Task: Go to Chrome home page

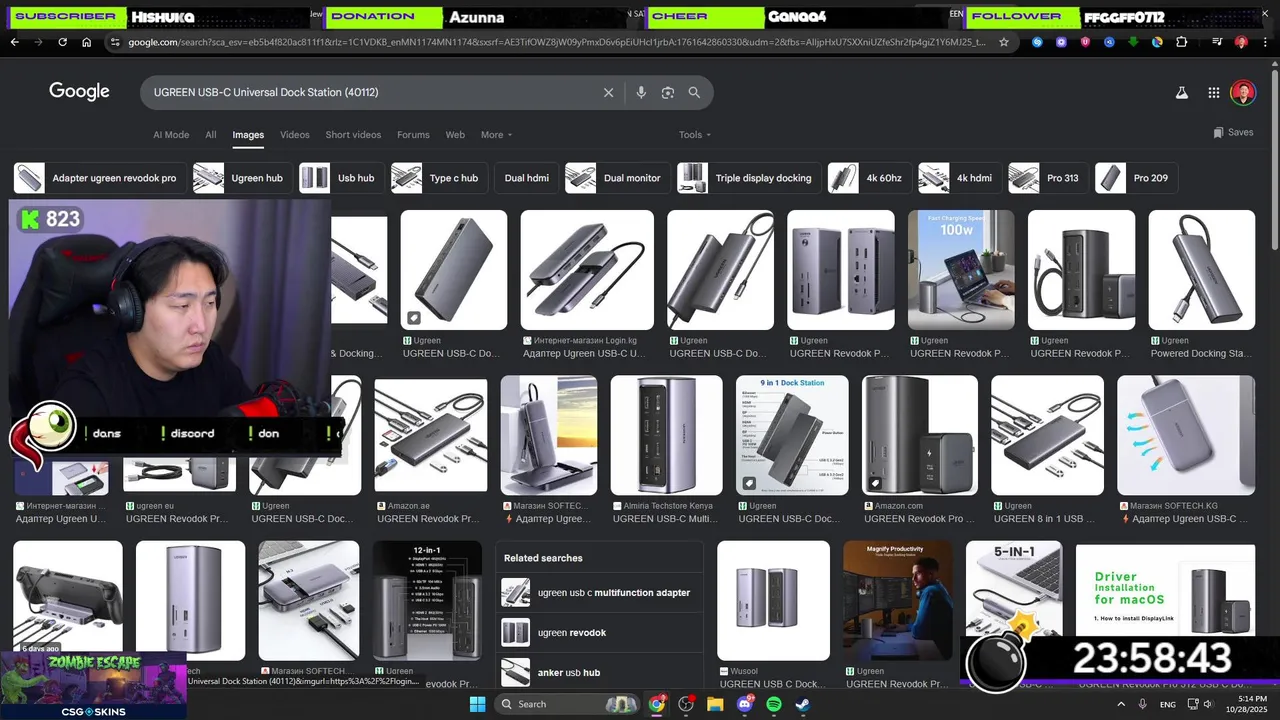Action: pos(86,42)
